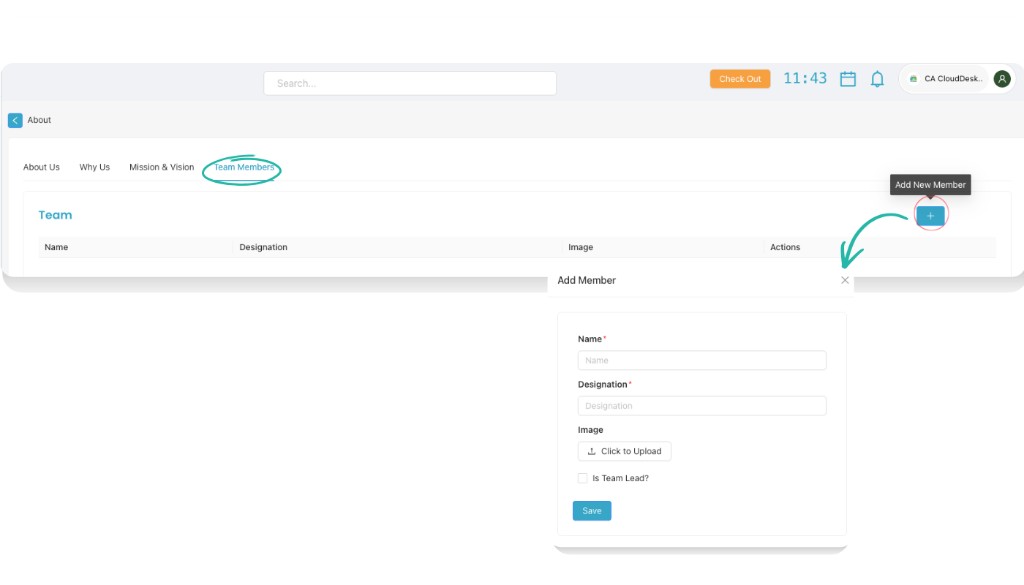Click the orange Check Out button
This screenshot has height=585, width=1024.
[740, 79]
